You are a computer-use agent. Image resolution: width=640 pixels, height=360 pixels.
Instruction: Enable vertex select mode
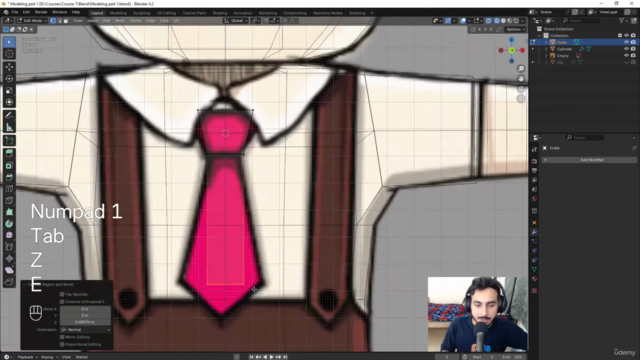click(x=53, y=21)
